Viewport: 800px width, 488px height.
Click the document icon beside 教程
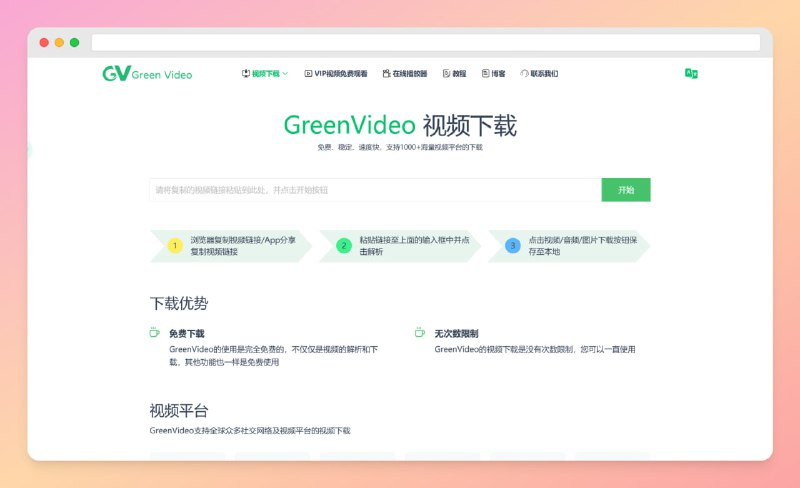point(446,74)
